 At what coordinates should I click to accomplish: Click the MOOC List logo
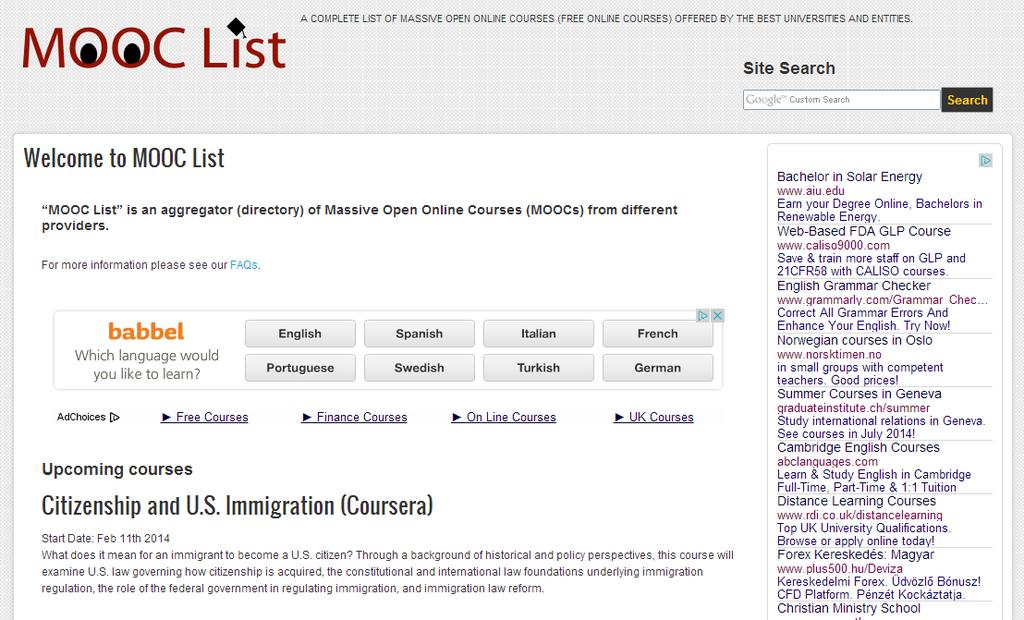tap(154, 44)
